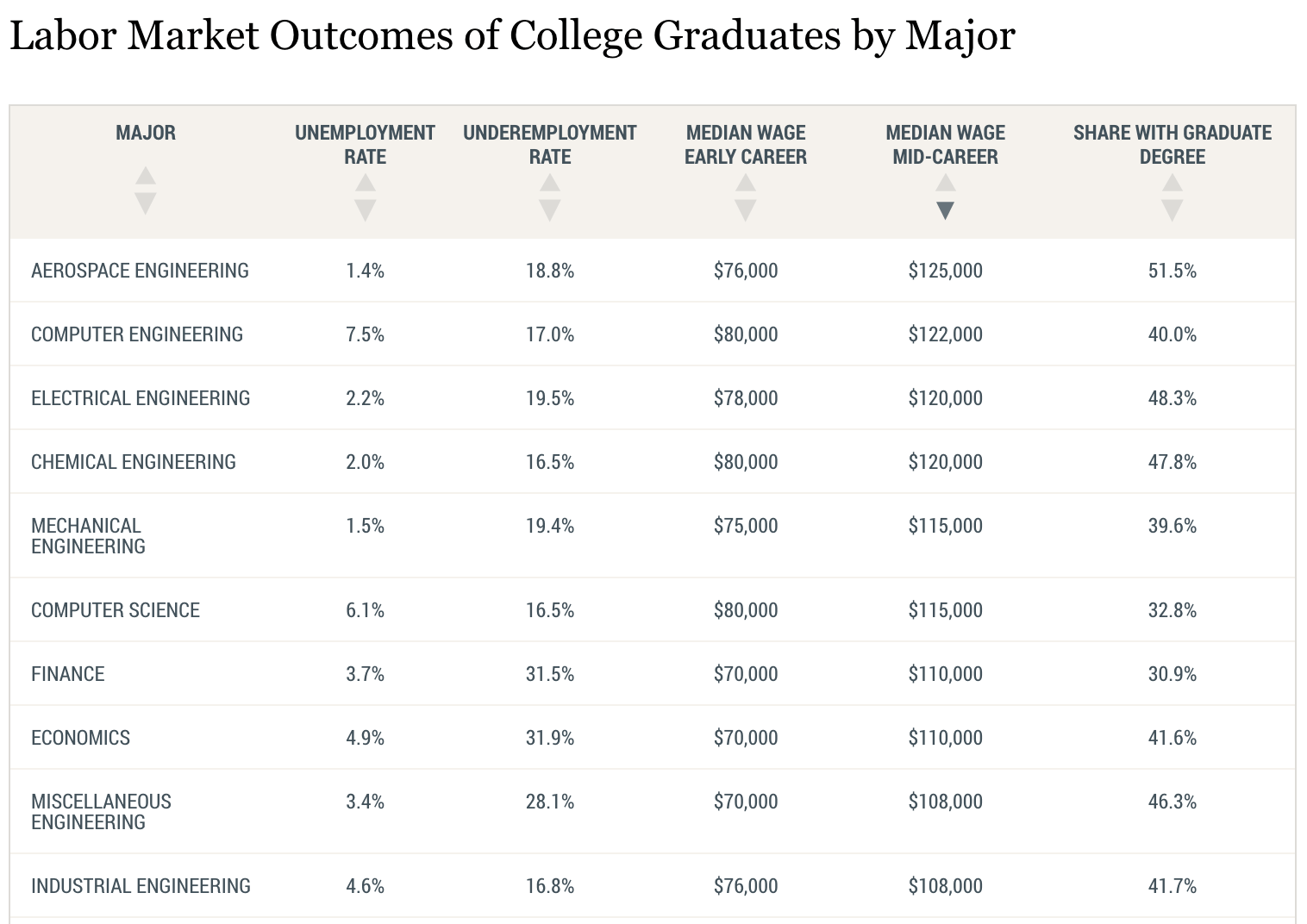Screen dimensions: 1307x924
Task: Sort Median Wage Early Career ascending
Action: click(746, 183)
